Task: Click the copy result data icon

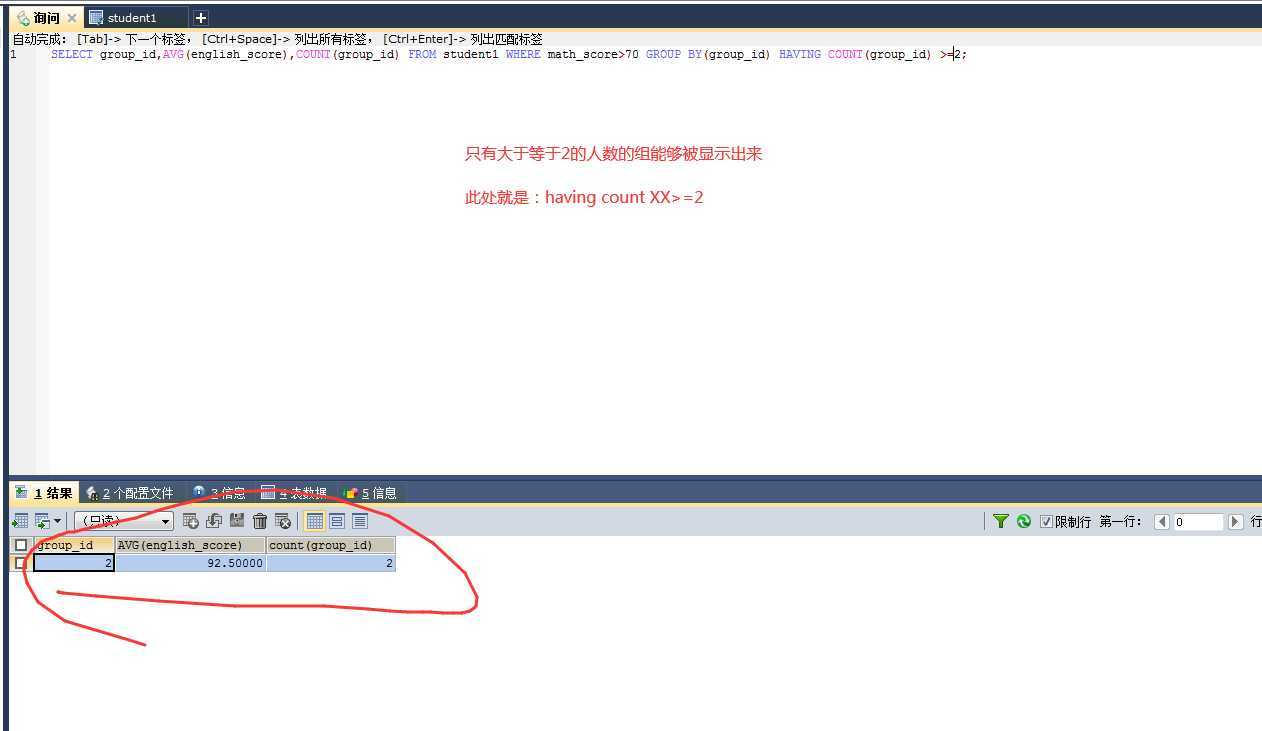Action: click(x=43, y=521)
